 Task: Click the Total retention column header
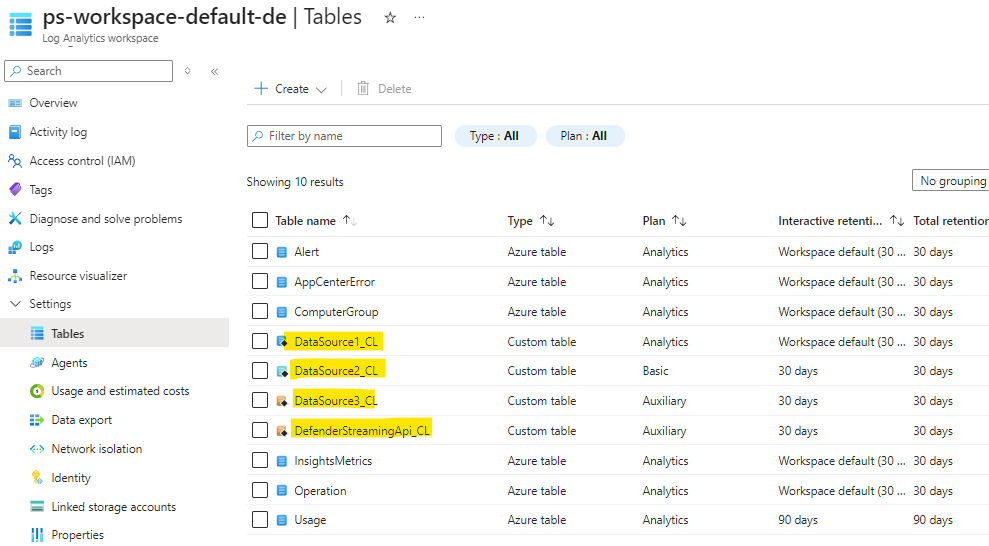[951, 221]
